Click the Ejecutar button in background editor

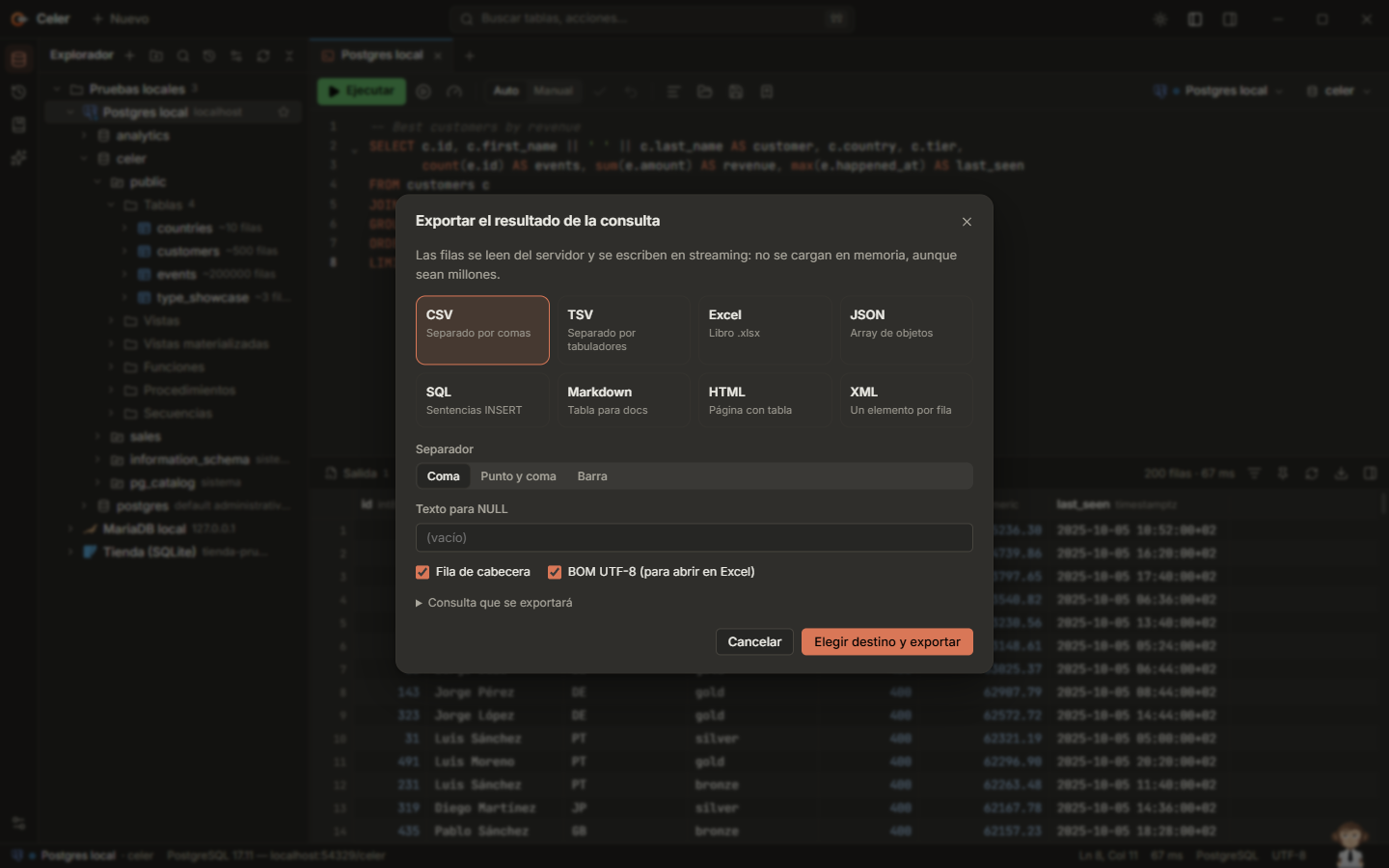click(x=362, y=92)
